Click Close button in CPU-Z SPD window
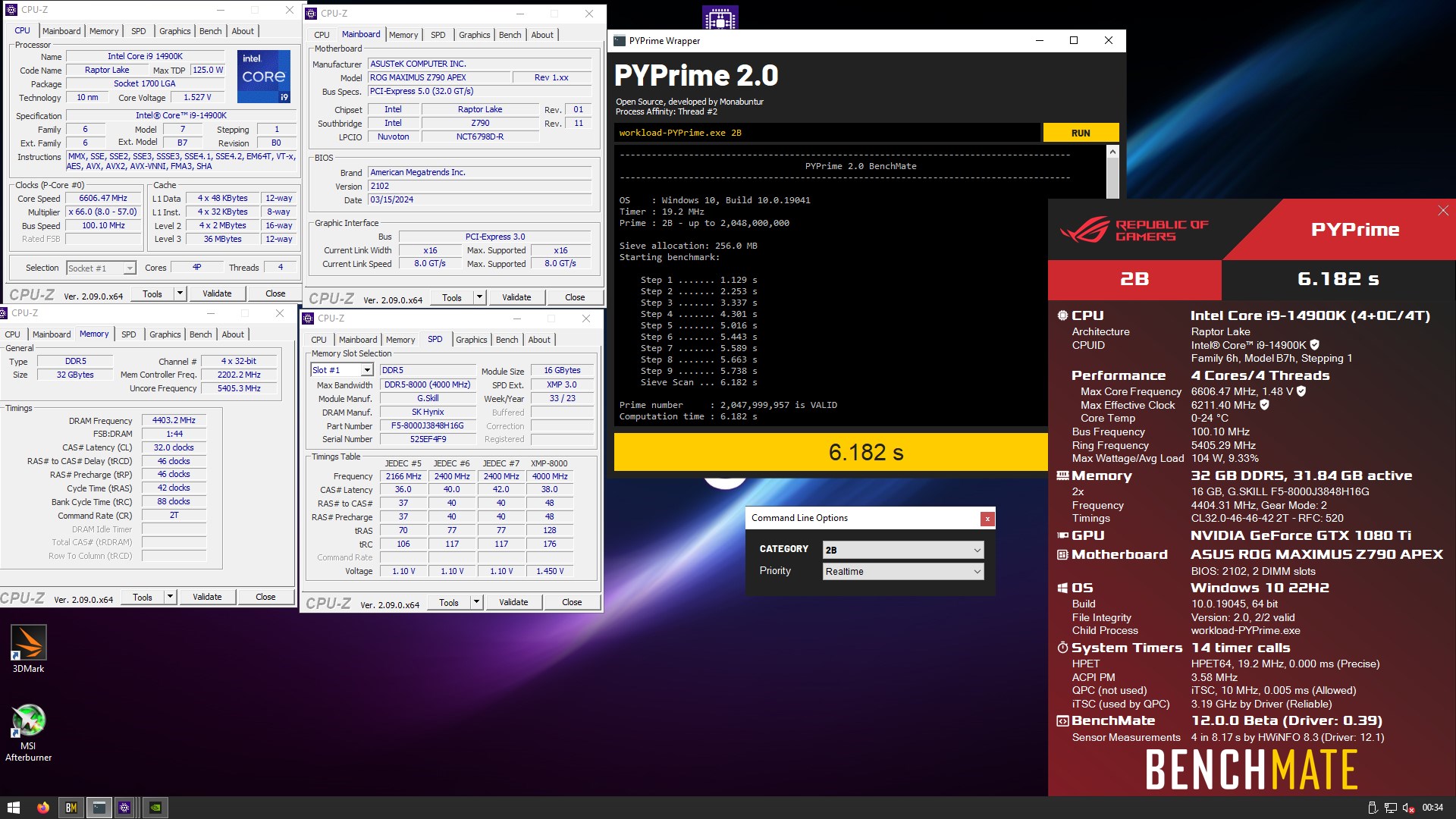Viewport: 1456px width, 819px height. [x=572, y=602]
